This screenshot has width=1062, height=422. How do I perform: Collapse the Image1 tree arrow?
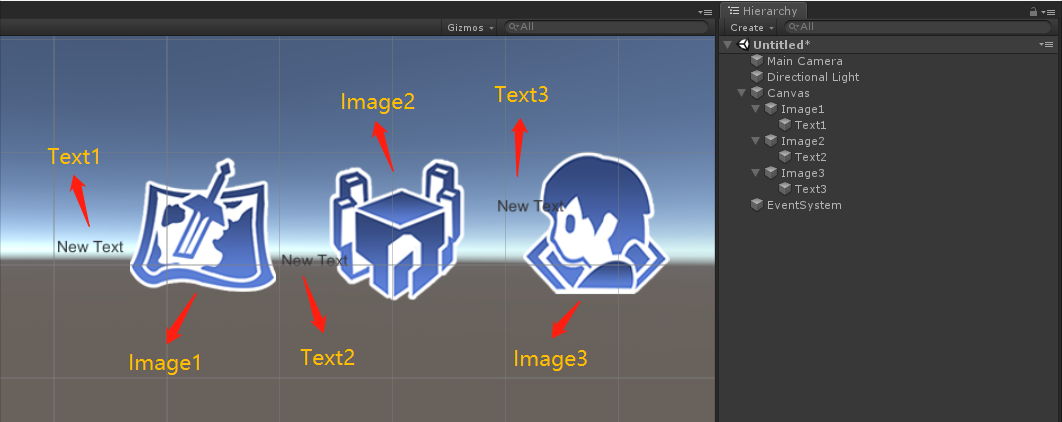click(755, 109)
